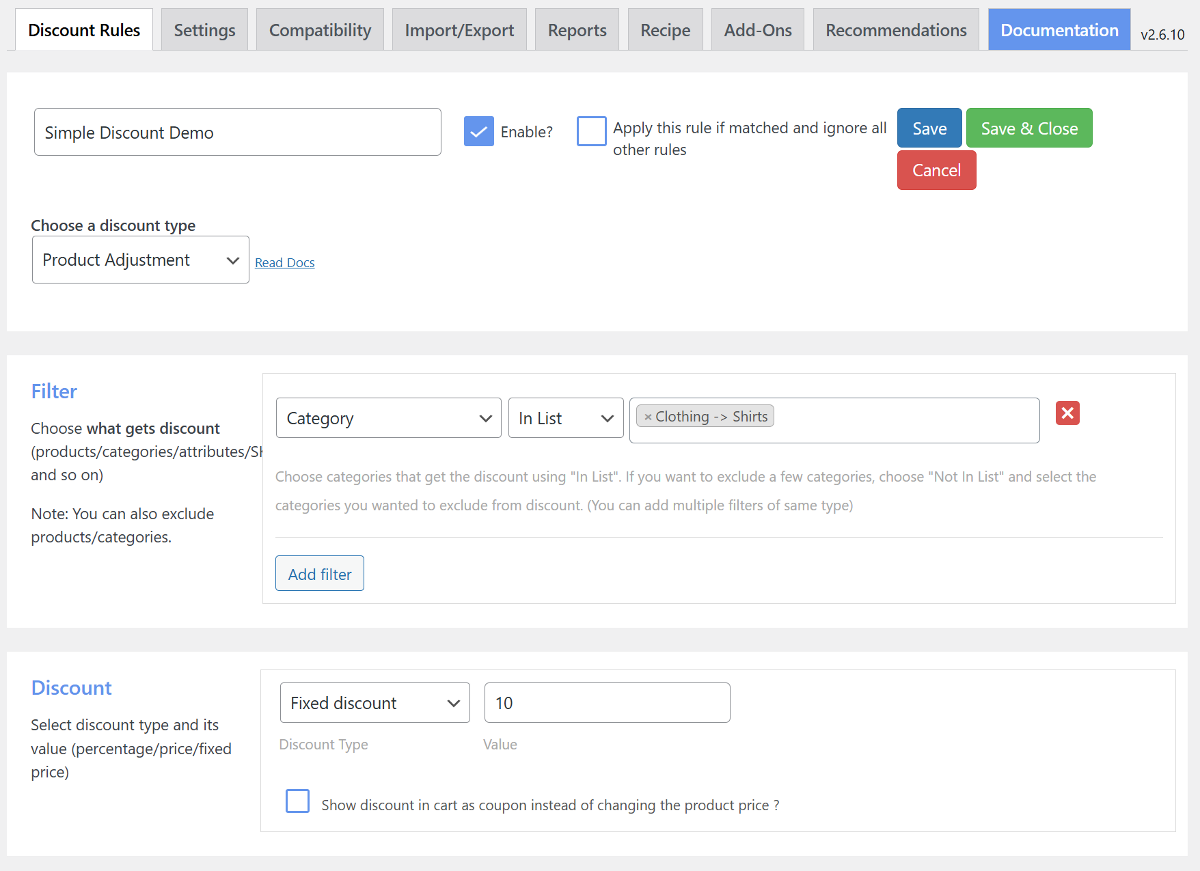Delete the category filter with red X
The width and height of the screenshot is (1200, 871).
(1067, 413)
